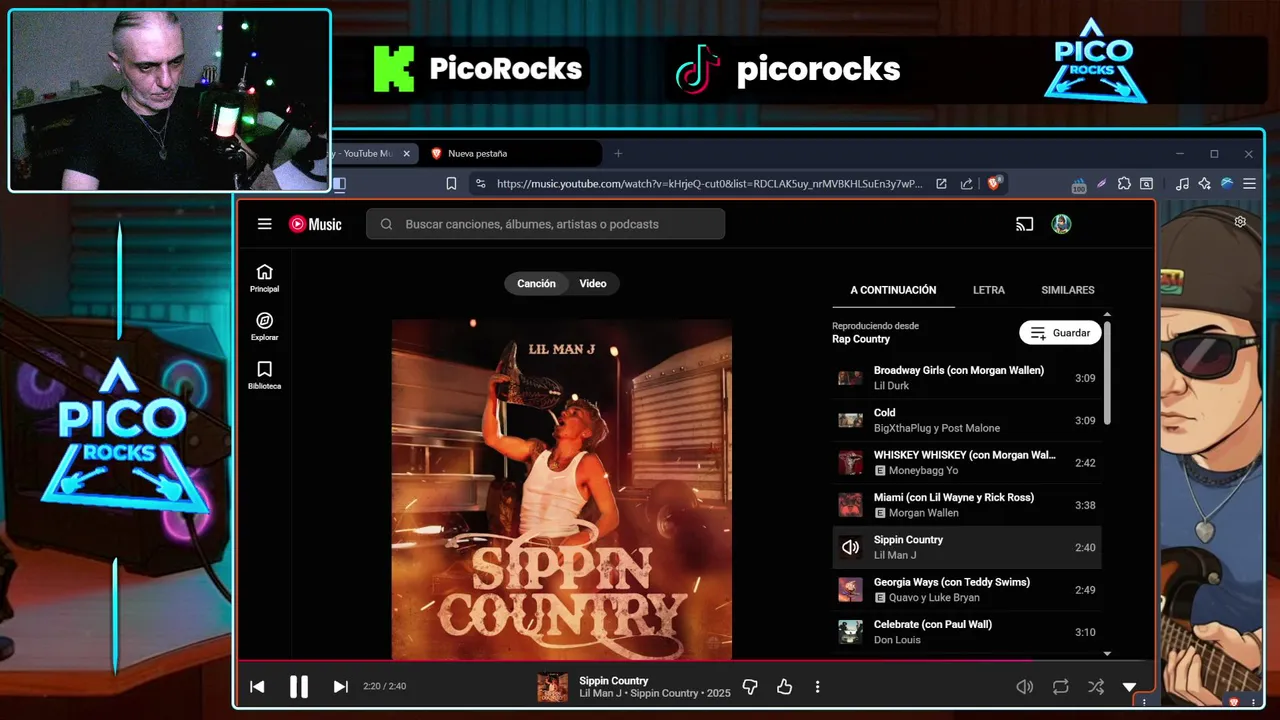Click the Sippin Country album artwork
The width and height of the screenshot is (1280, 720).
pyautogui.click(x=562, y=489)
